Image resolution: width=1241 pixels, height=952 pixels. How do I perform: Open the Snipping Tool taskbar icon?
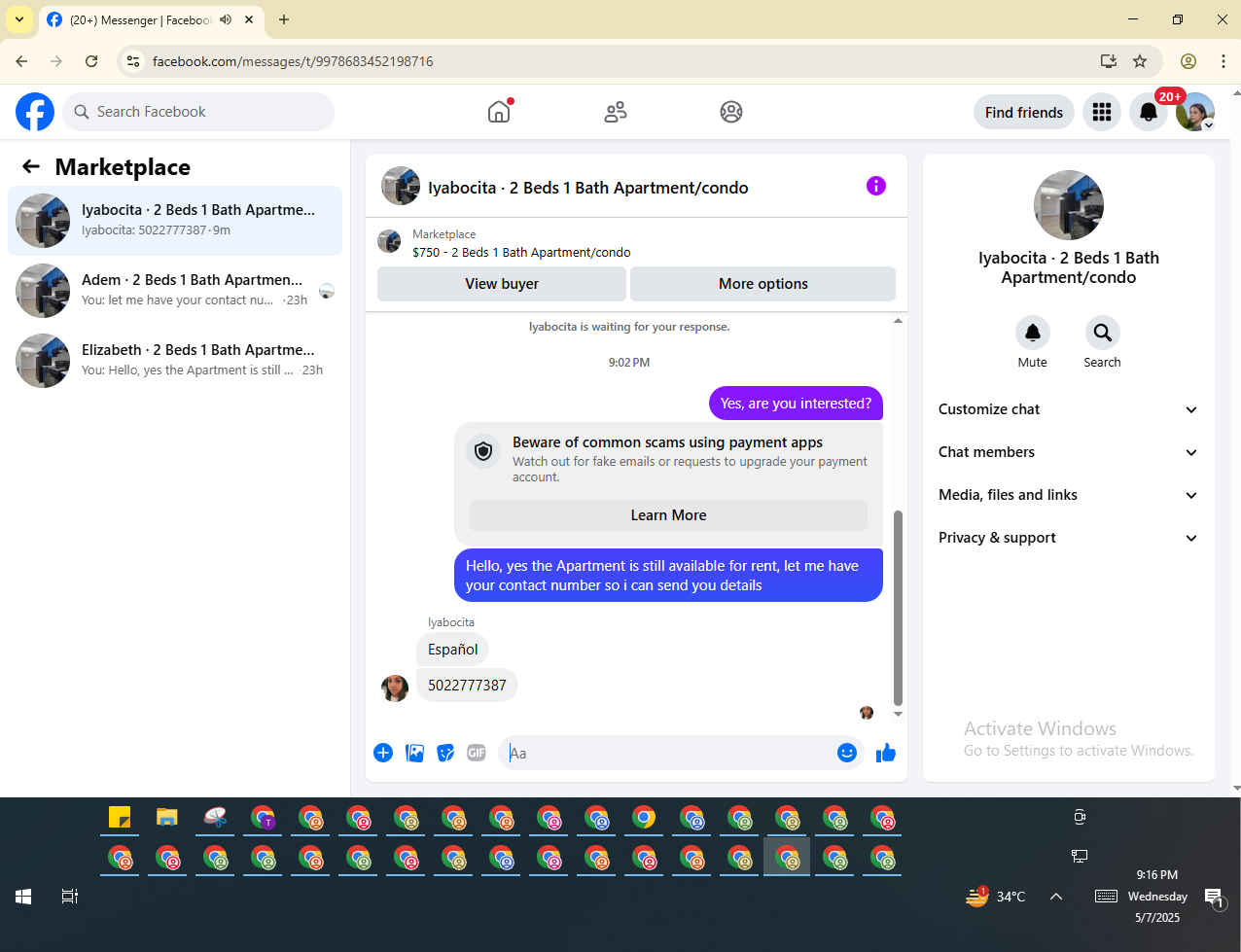point(215,818)
